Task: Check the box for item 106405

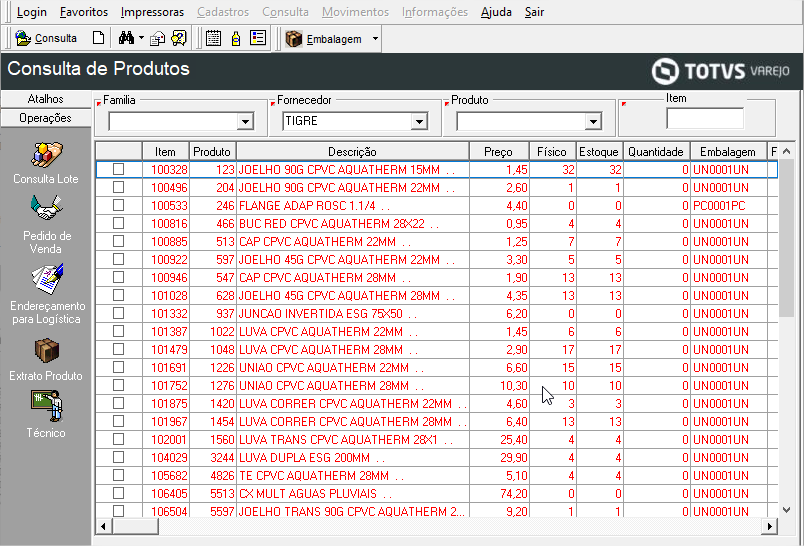Action: pyautogui.click(x=118, y=493)
